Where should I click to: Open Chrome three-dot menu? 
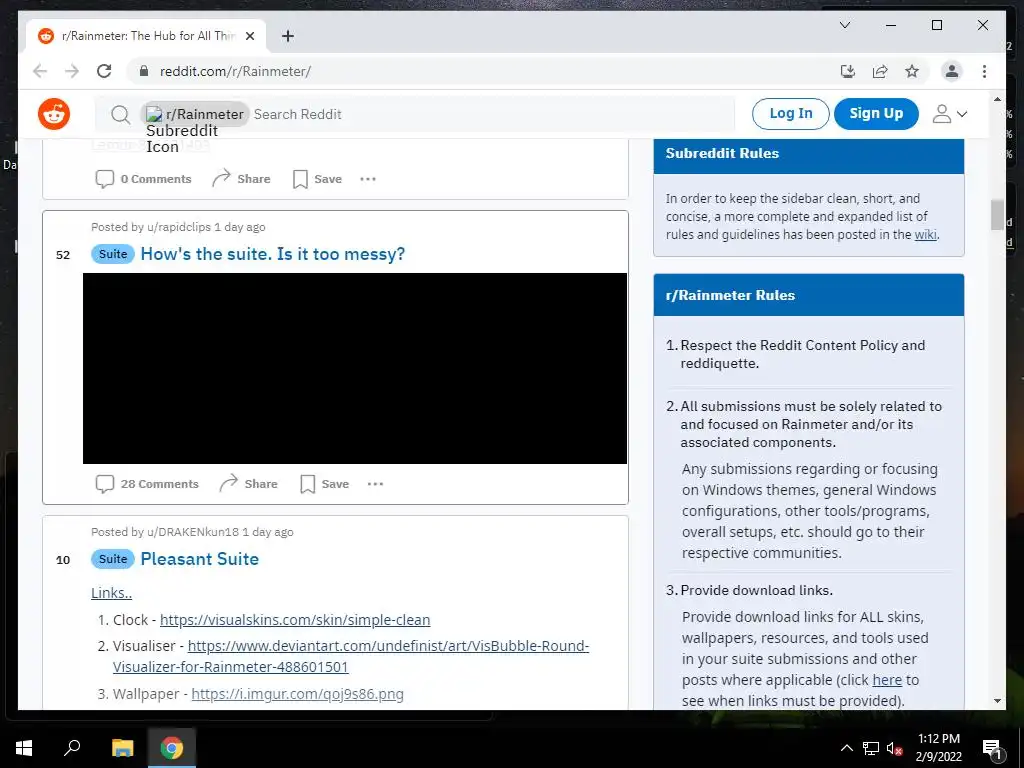pos(984,71)
